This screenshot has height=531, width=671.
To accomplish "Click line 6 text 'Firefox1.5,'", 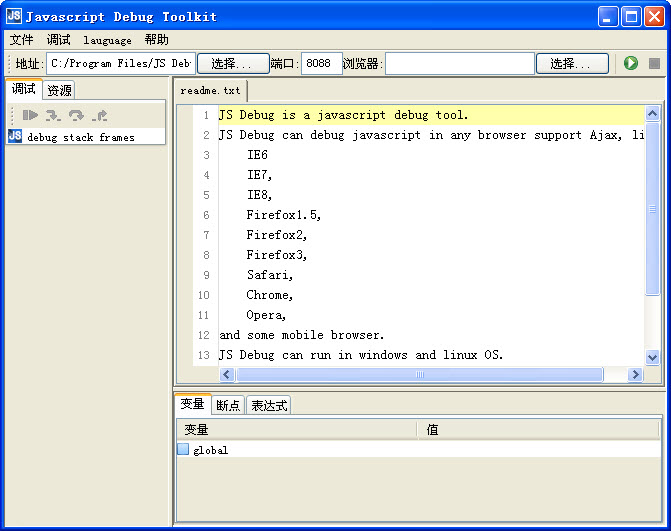I will pyautogui.click(x=283, y=215).
